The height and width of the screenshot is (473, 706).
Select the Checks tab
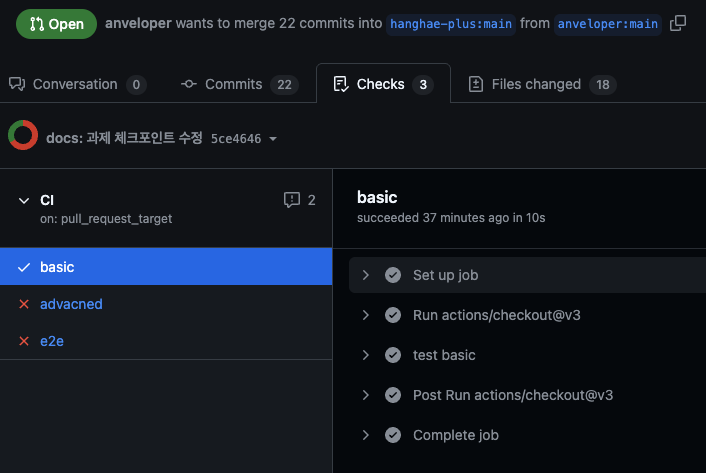click(383, 84)
